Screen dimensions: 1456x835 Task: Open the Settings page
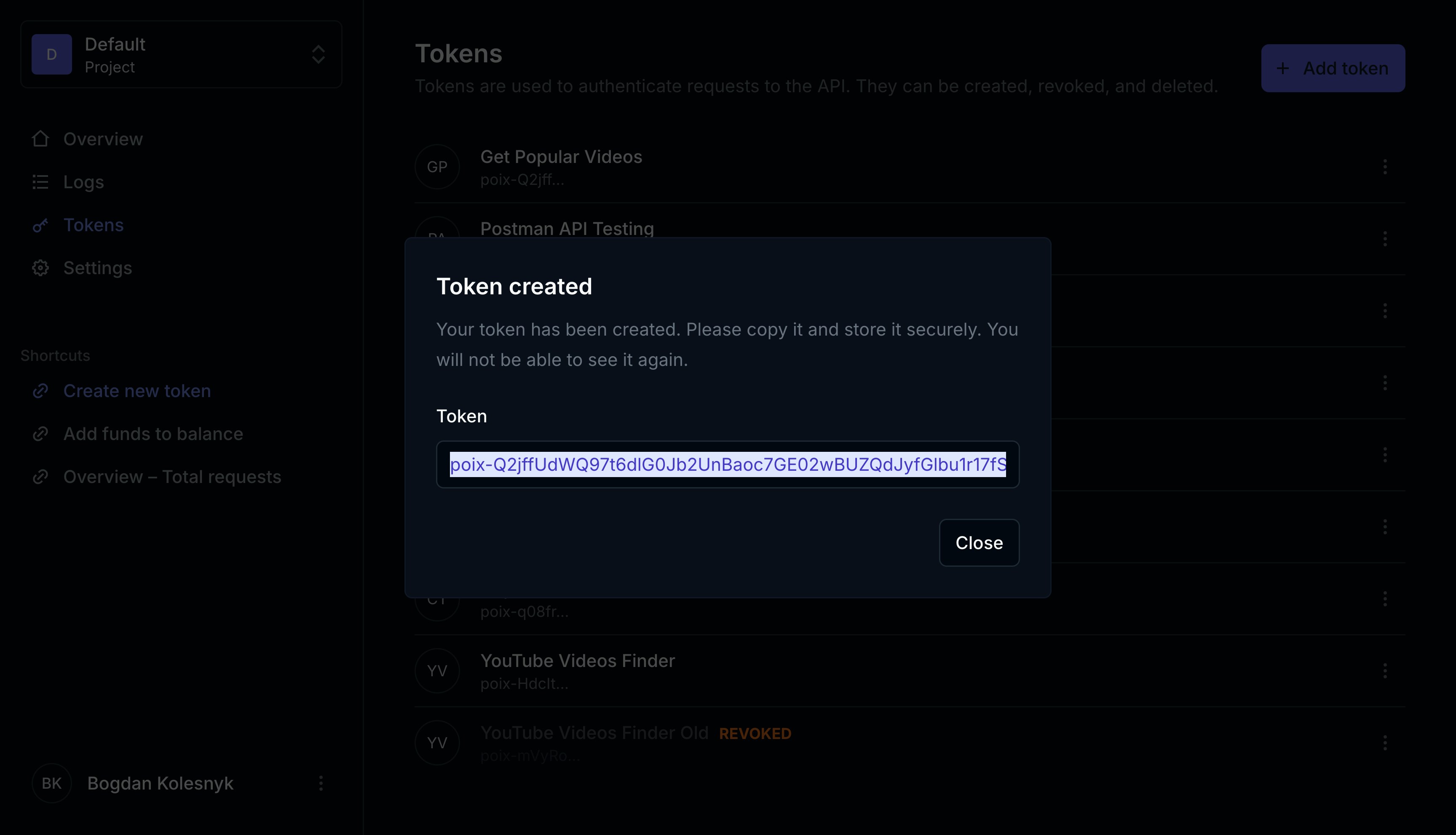(97, 268)
